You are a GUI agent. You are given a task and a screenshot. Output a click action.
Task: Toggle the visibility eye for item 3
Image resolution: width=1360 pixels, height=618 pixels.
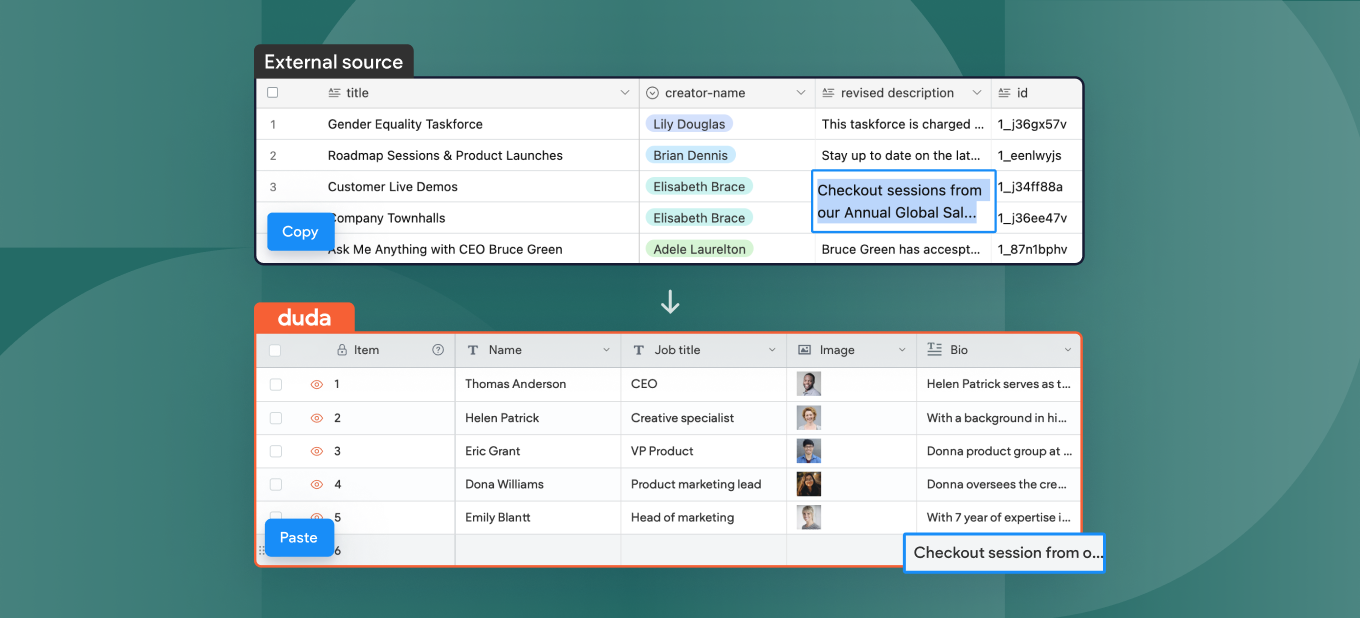pyautogui.click(x=317, y=451)
